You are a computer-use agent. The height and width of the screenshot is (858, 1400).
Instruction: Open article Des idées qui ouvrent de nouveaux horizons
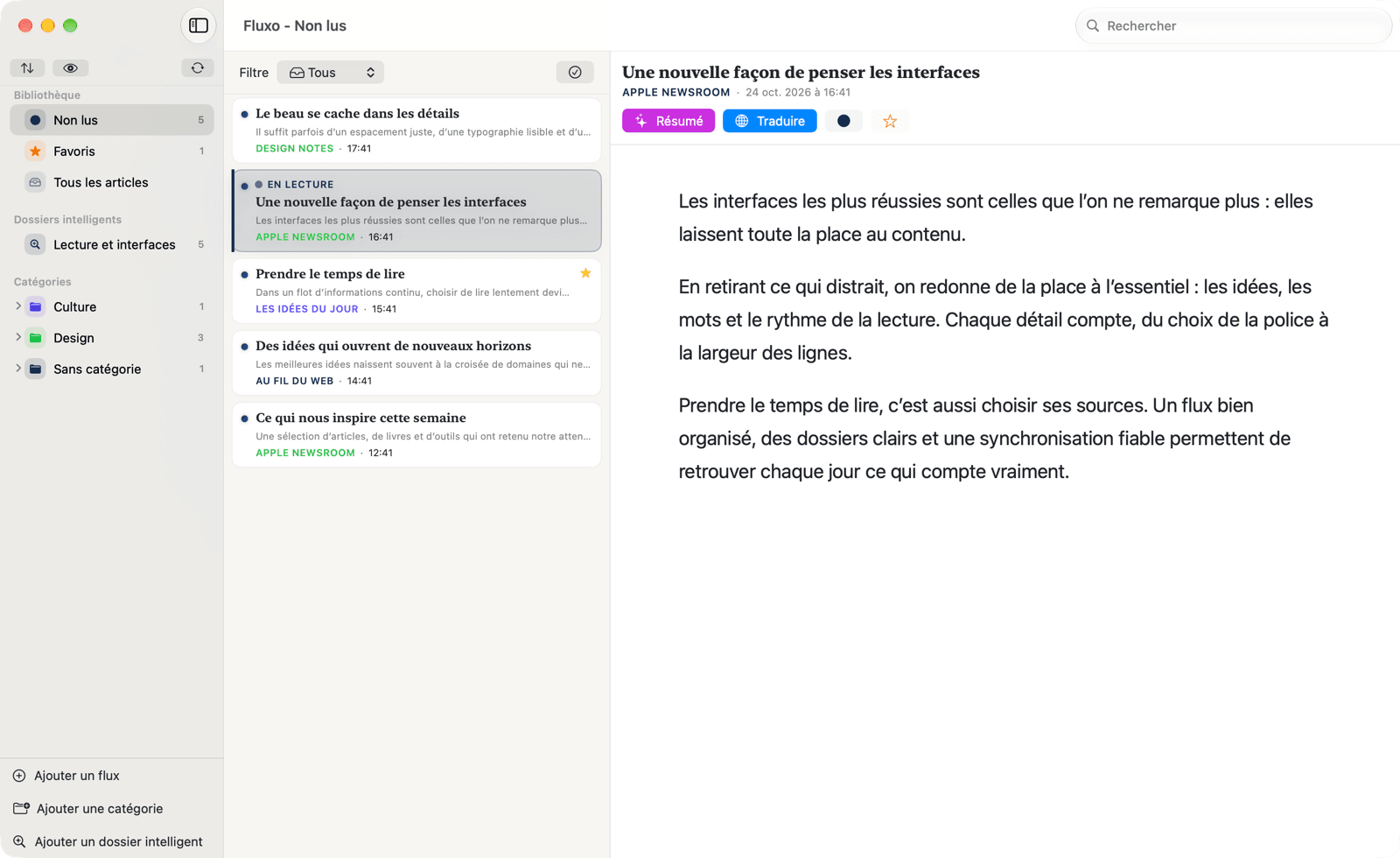coord(416,362)
